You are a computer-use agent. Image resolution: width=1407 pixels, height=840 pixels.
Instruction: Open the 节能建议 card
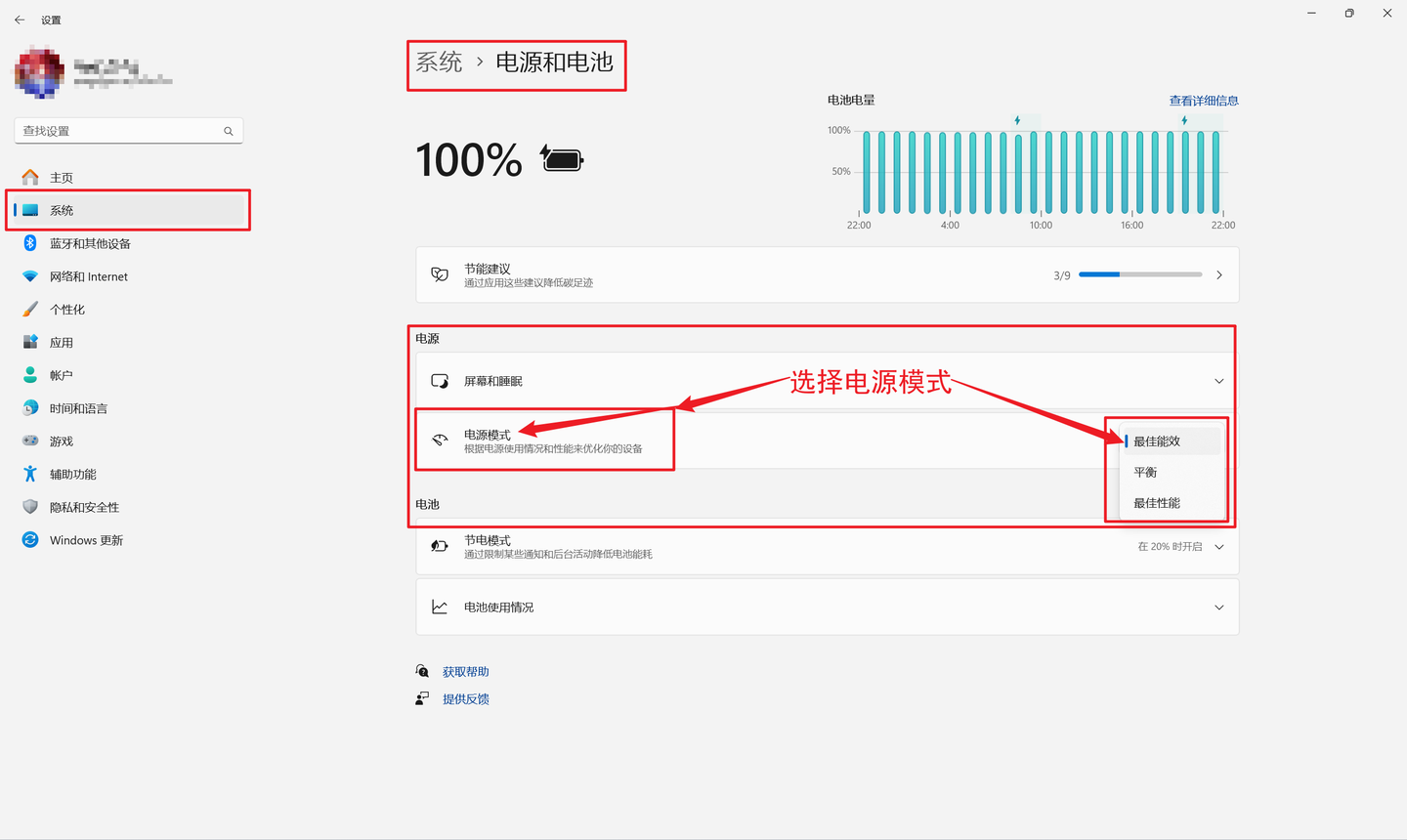[x=828, y=275]
